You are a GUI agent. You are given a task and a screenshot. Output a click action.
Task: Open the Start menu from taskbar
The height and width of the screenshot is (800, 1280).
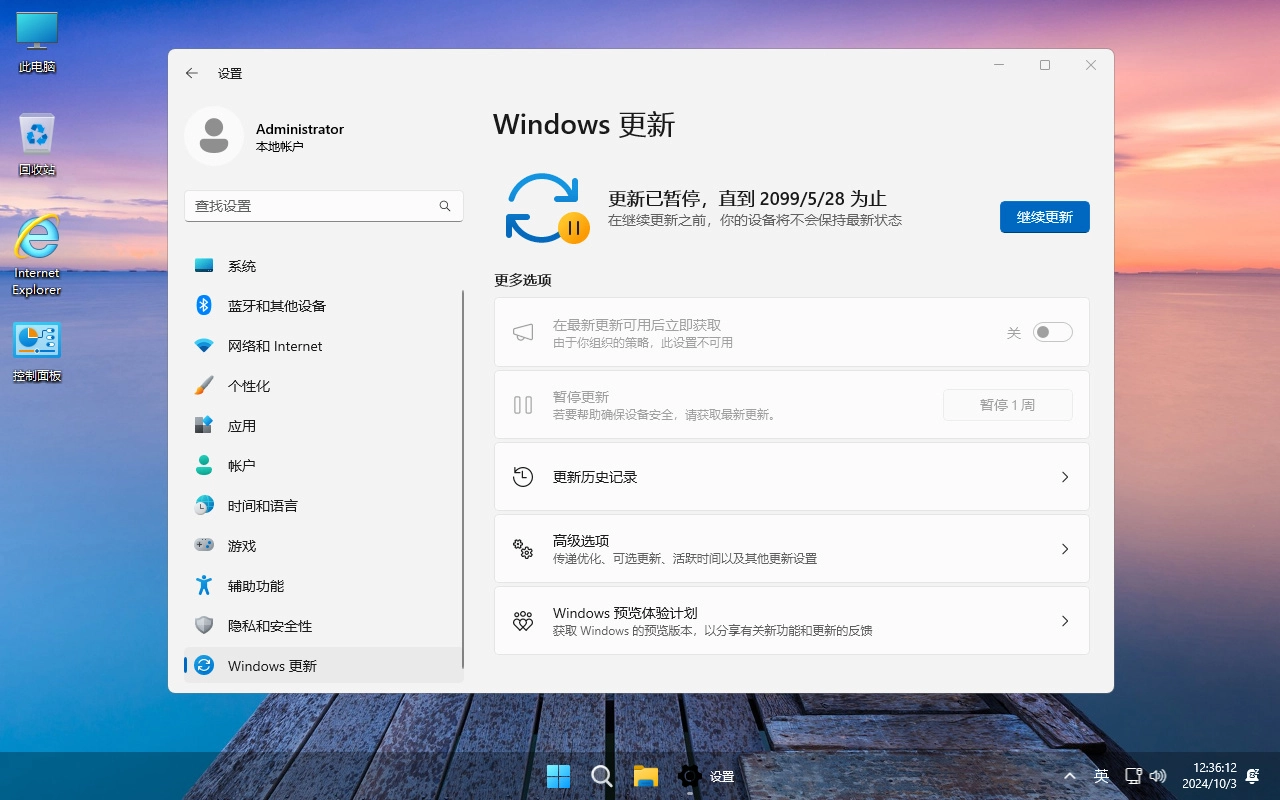558,775
